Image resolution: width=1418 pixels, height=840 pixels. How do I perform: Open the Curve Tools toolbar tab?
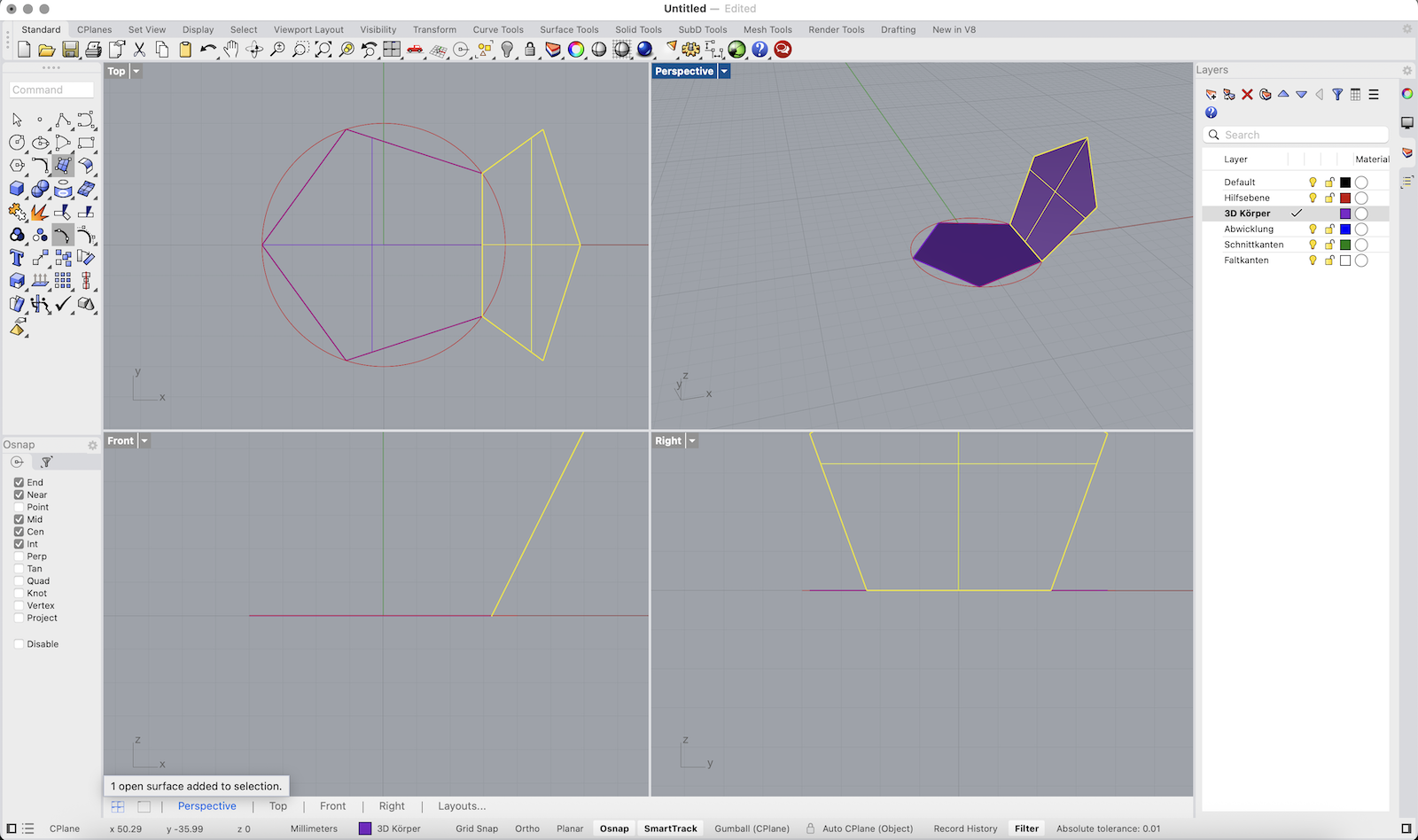click(x=498, y=29)
